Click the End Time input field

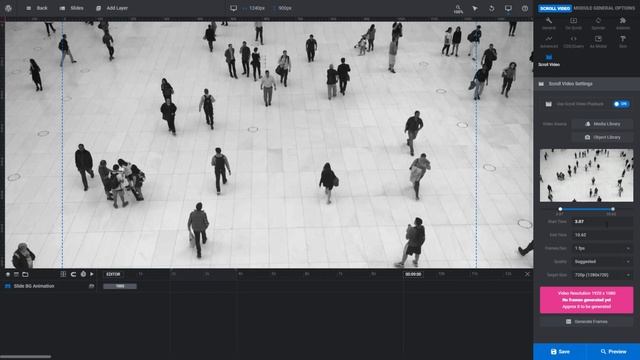click(x=602, y=235)
